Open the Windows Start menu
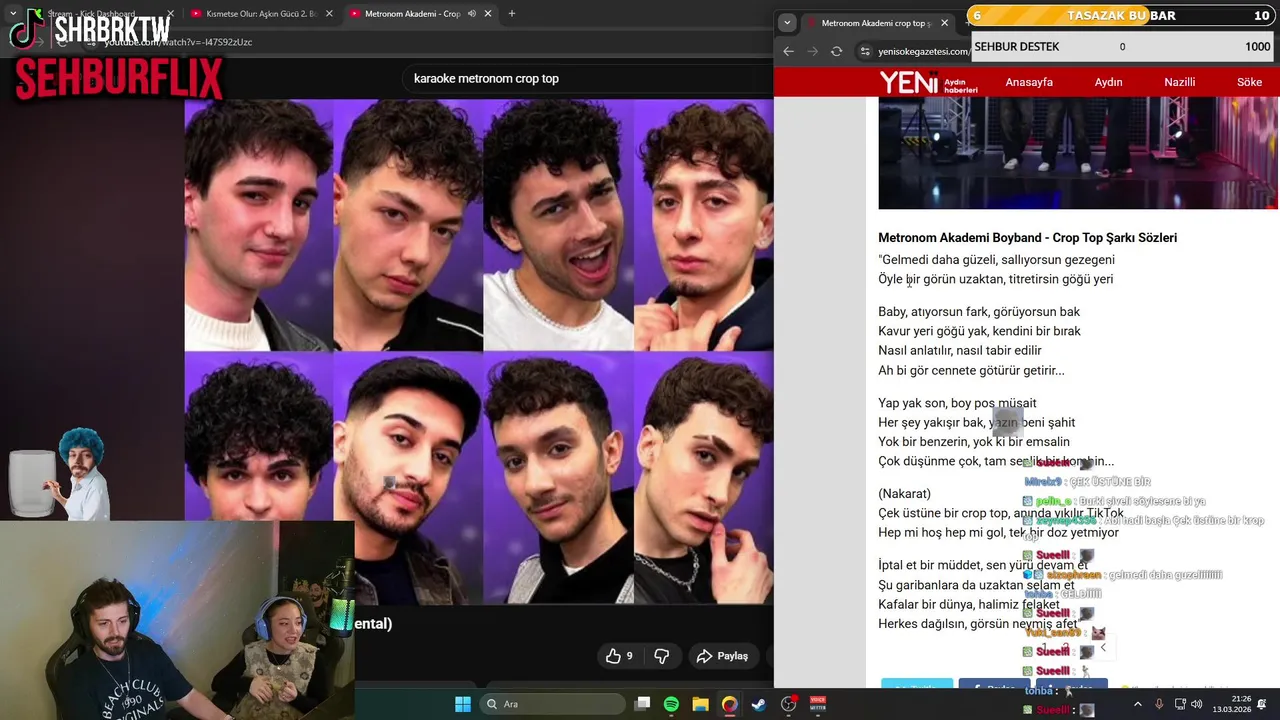Image resolution: width=1280 pixels, height=720 pixels. [463, 704]
